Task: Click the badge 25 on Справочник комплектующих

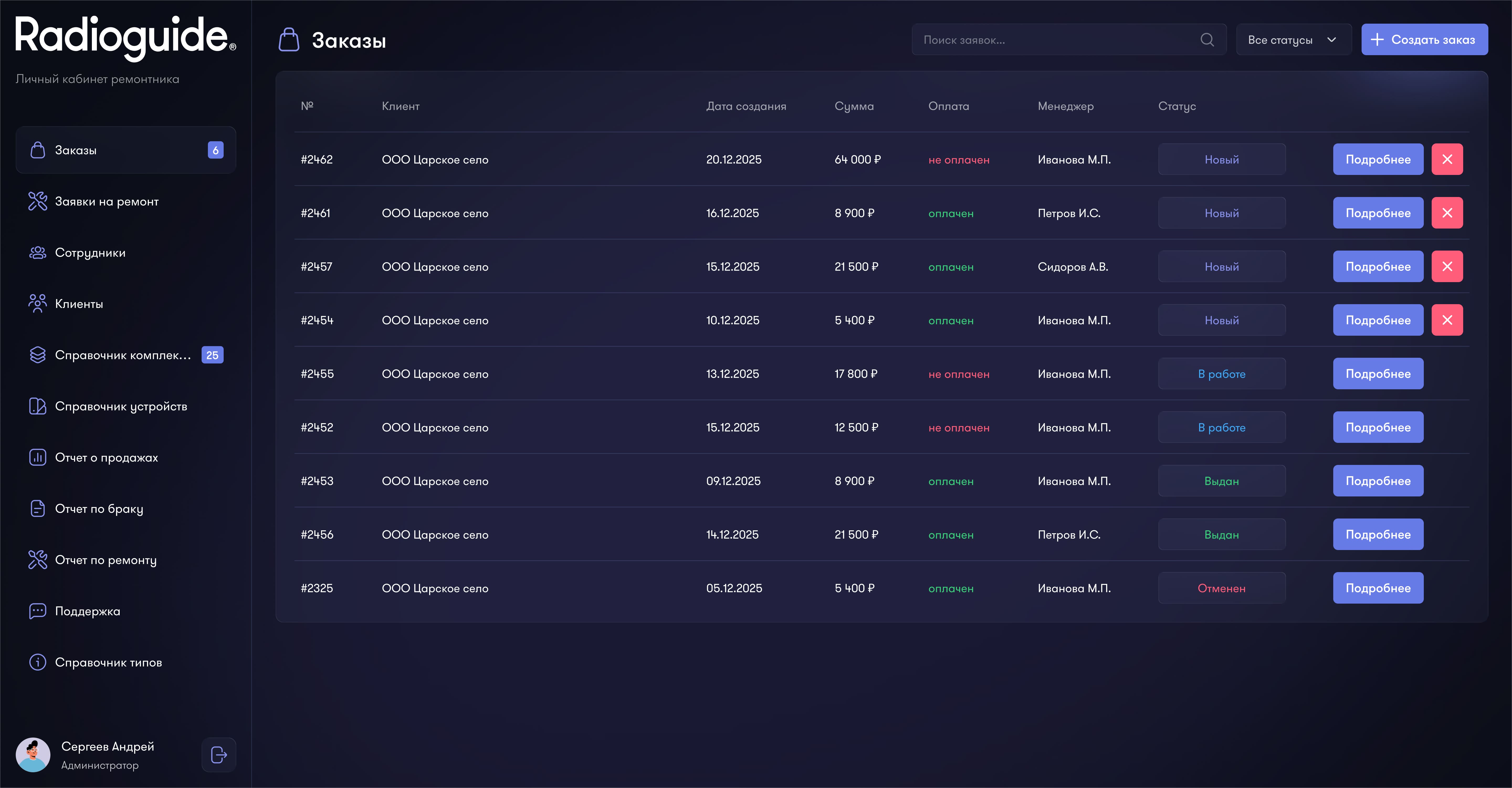Action: pos(212,355)
